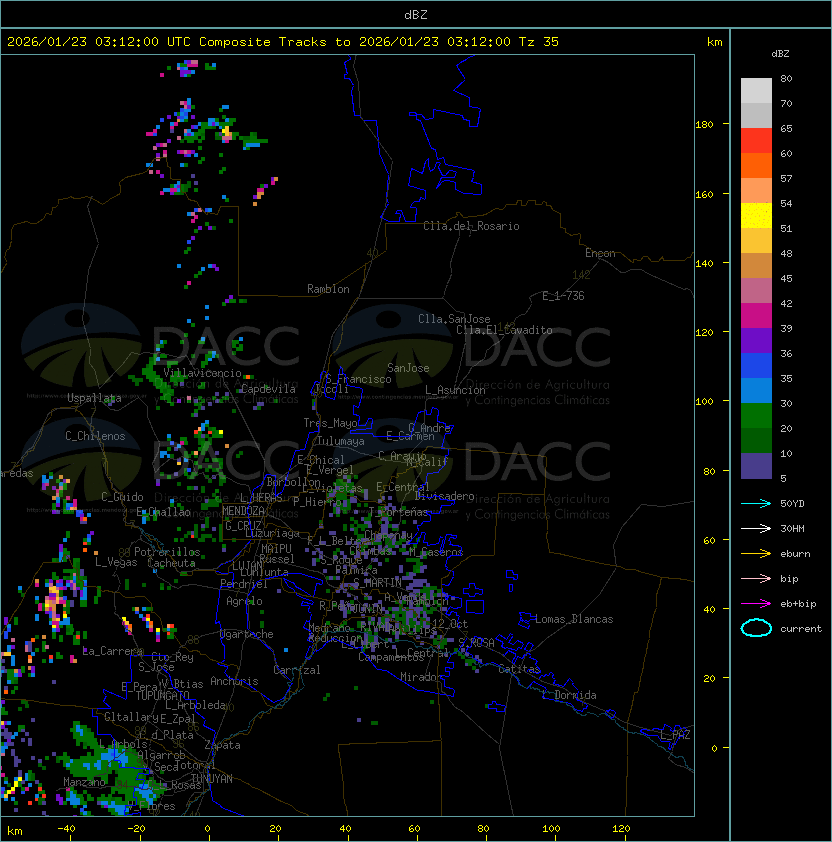Viewport: 832px width, 842px height.
Task: Click the 'Anchoris' map label
Action: pos(234,681)
